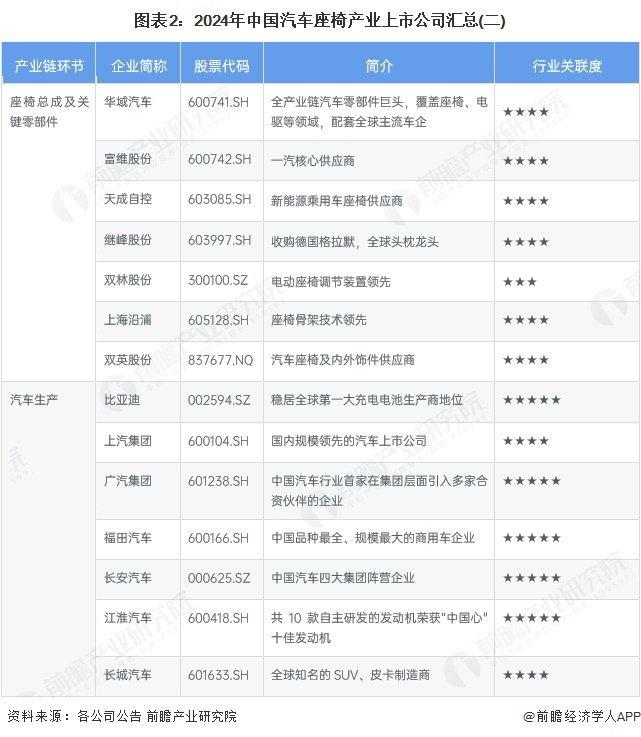Click the description 收购德国格拉默，全球头枕龙头
Screen dimensions: 641x737
click(355, 242)
